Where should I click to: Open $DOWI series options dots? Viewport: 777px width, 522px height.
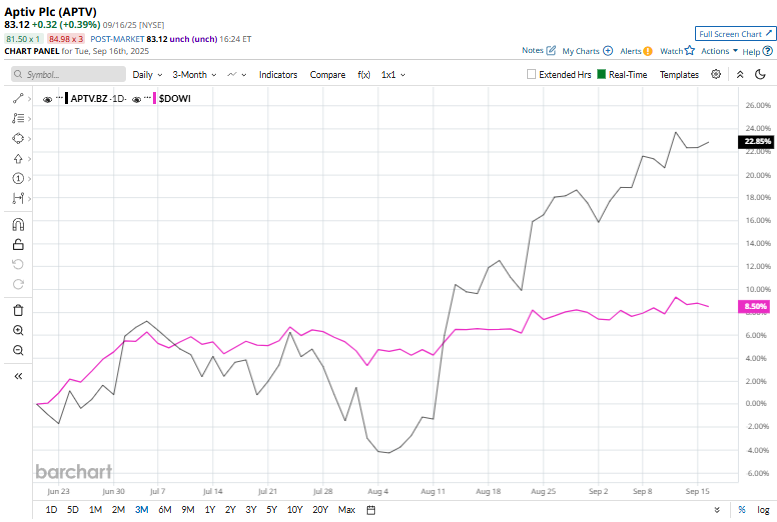tap(147, 98)
